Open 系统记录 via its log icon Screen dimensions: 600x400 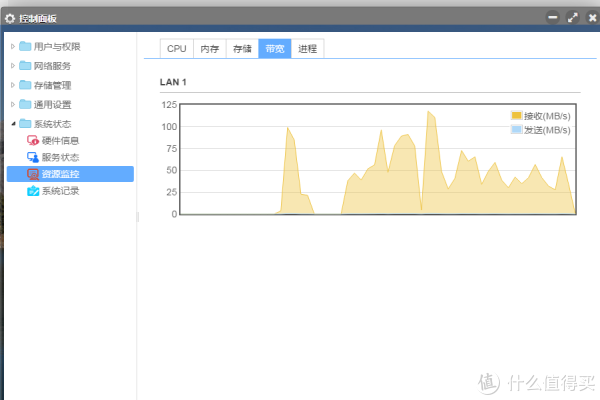point(33,191)
